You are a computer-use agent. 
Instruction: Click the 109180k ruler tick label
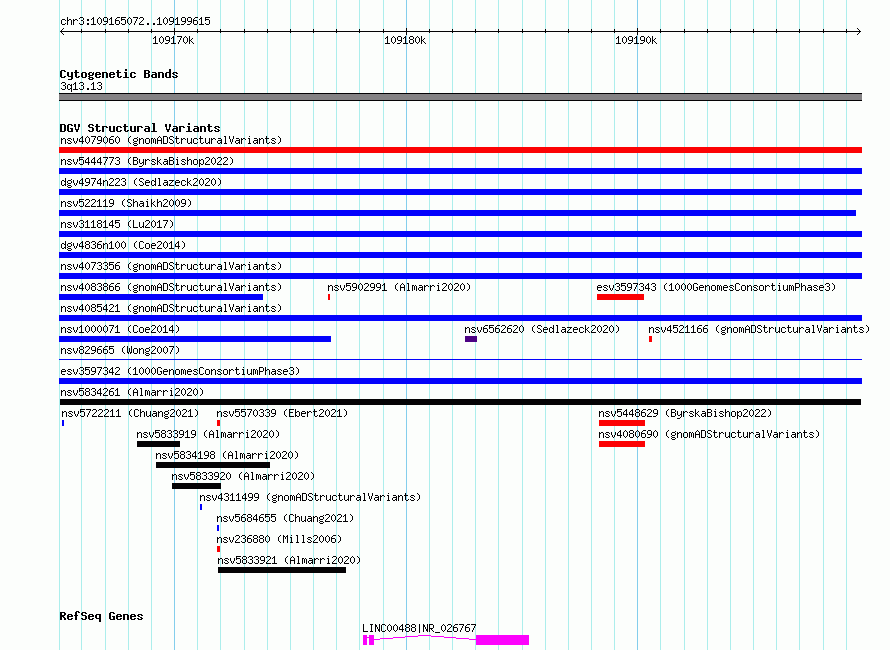[x=405, y=40]
